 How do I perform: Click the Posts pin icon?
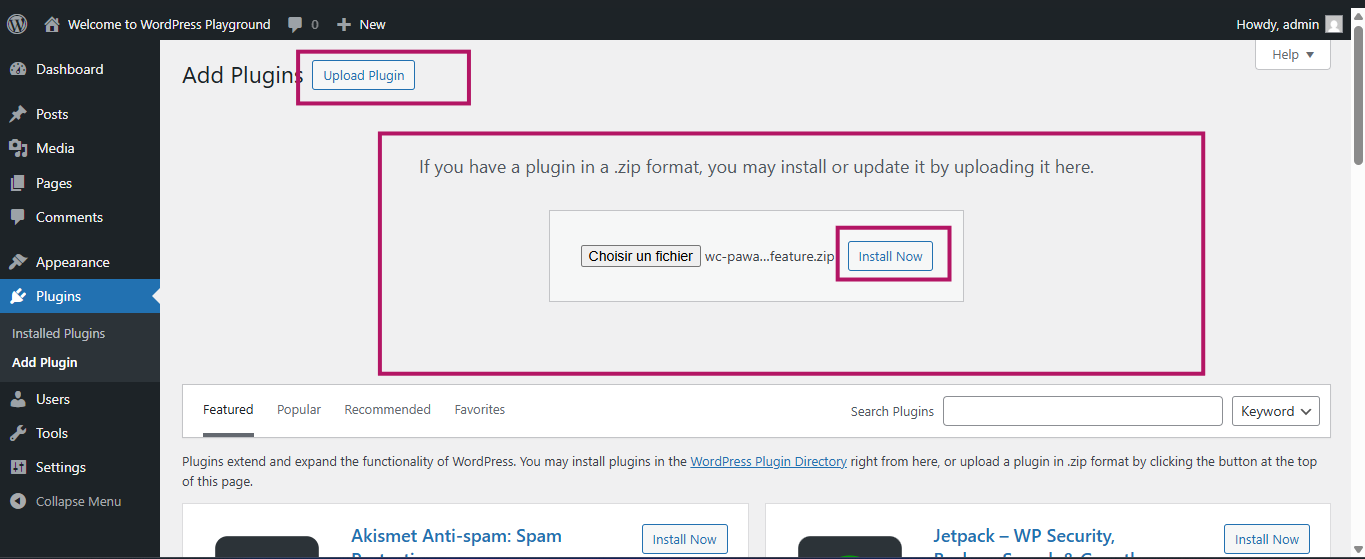click(18, 114)
